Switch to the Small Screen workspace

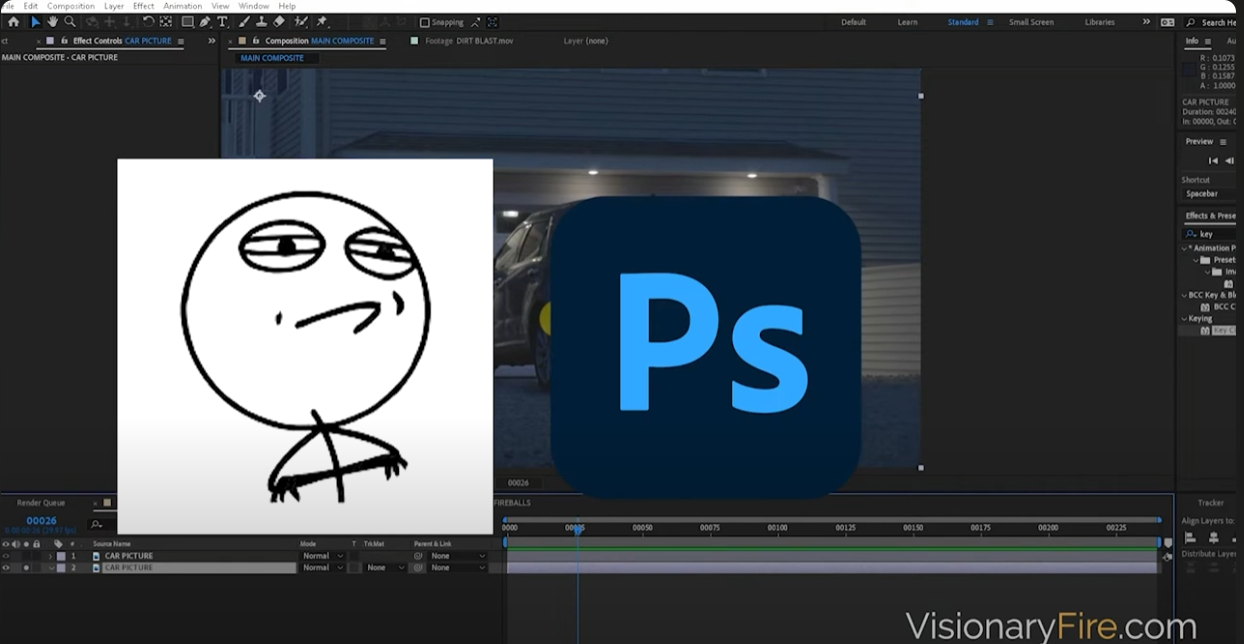(x=1031, y=22)
